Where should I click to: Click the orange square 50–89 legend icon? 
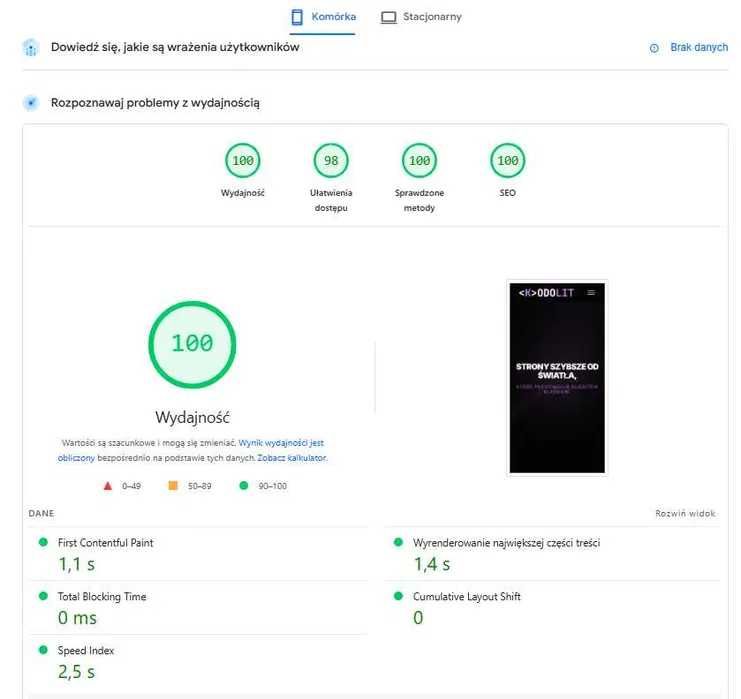click(x=173, y=485)
